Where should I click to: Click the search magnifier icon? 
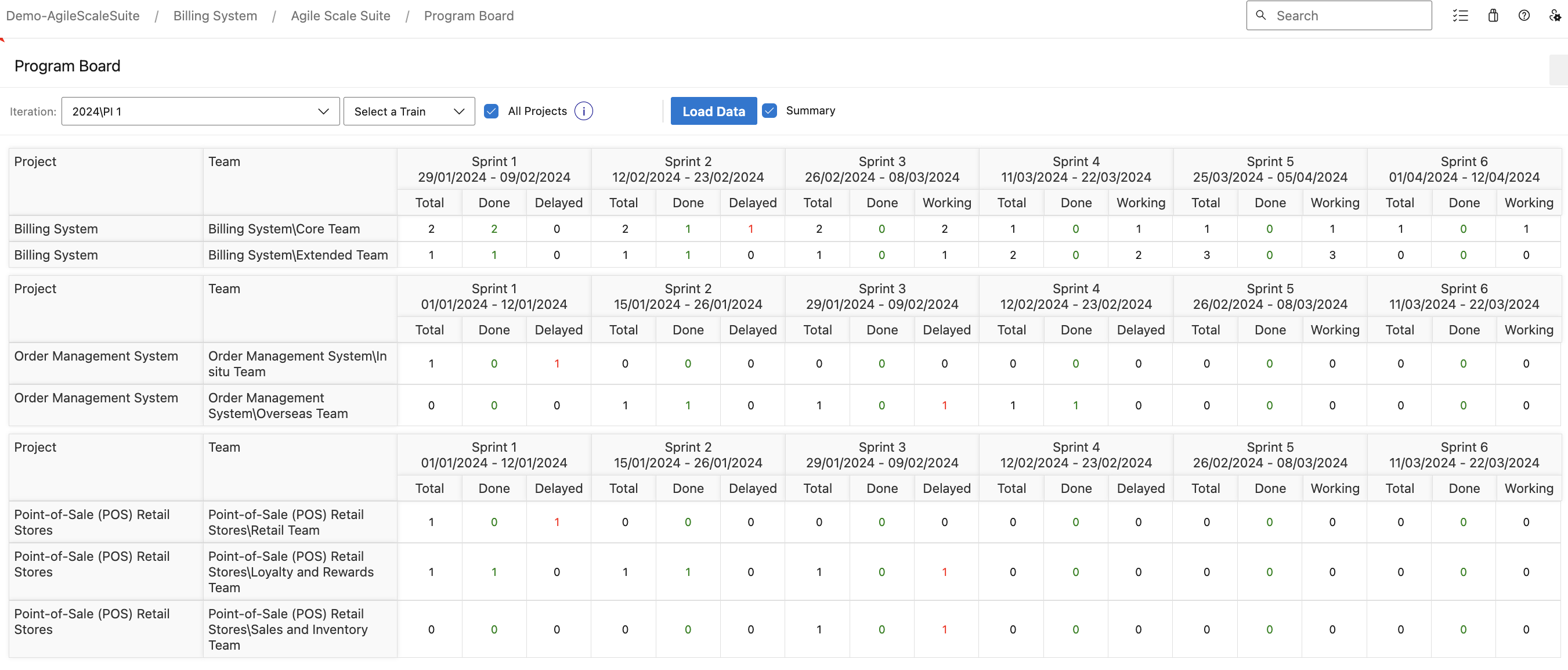pyautogui.click(x=1262, y=15)
